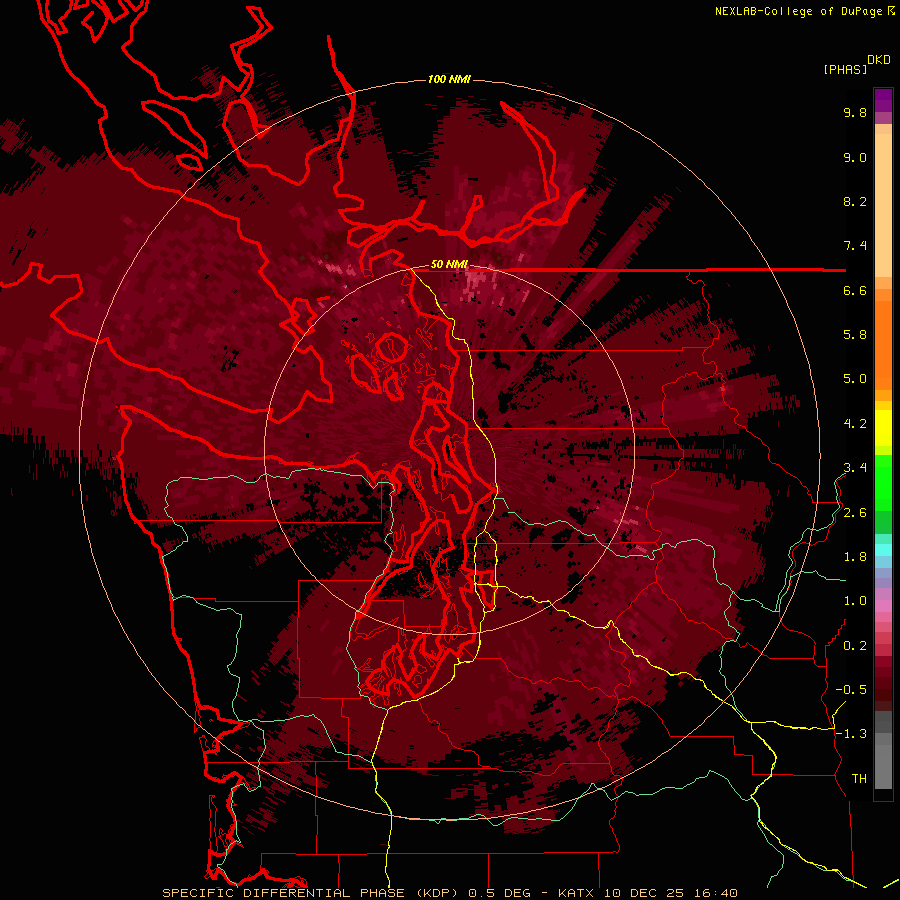Click the 50 NMI range ring label

[x=449, y=264]
